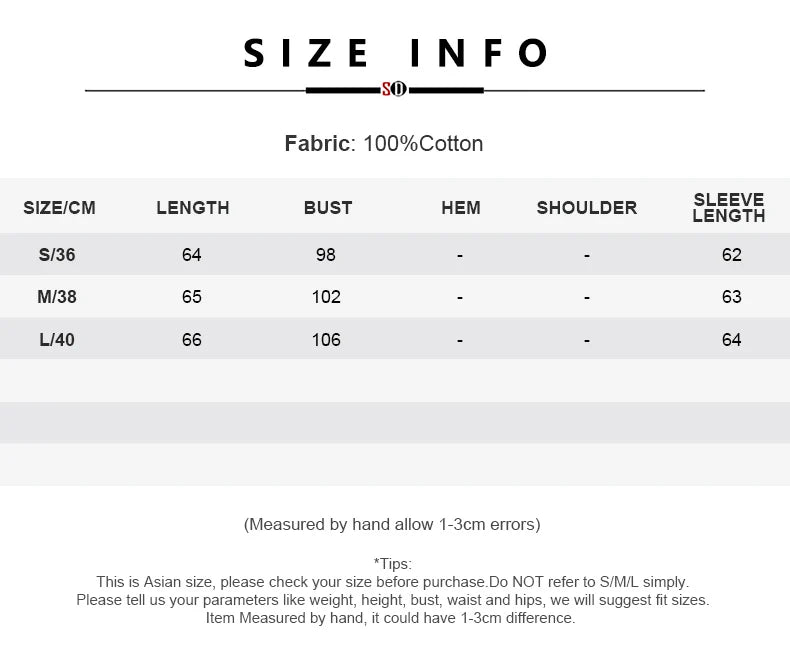The height and width of the screenshot is (669, 790).
Task: Select the M/38 size row label
Action: pyautogui.click(x=57, y=297)
